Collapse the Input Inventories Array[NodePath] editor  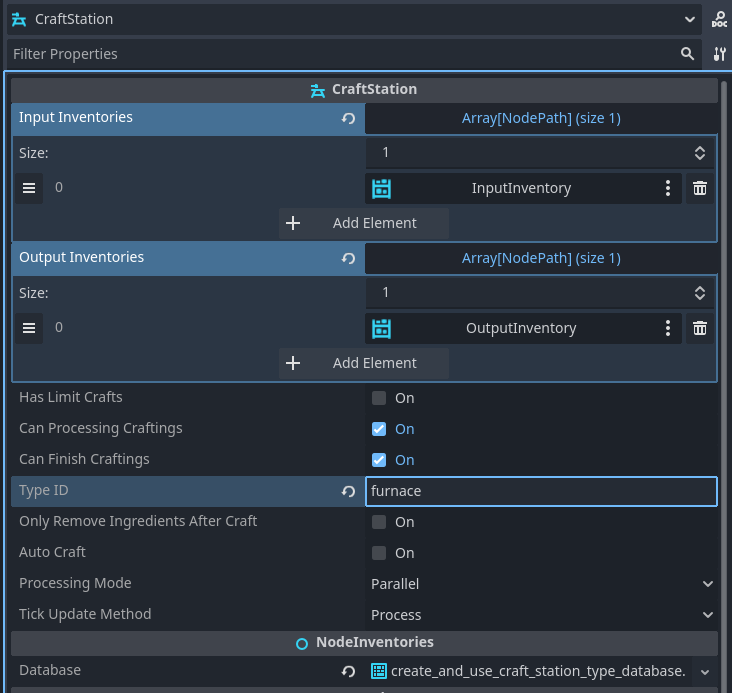pyautogui.click(x=542, y=119)
